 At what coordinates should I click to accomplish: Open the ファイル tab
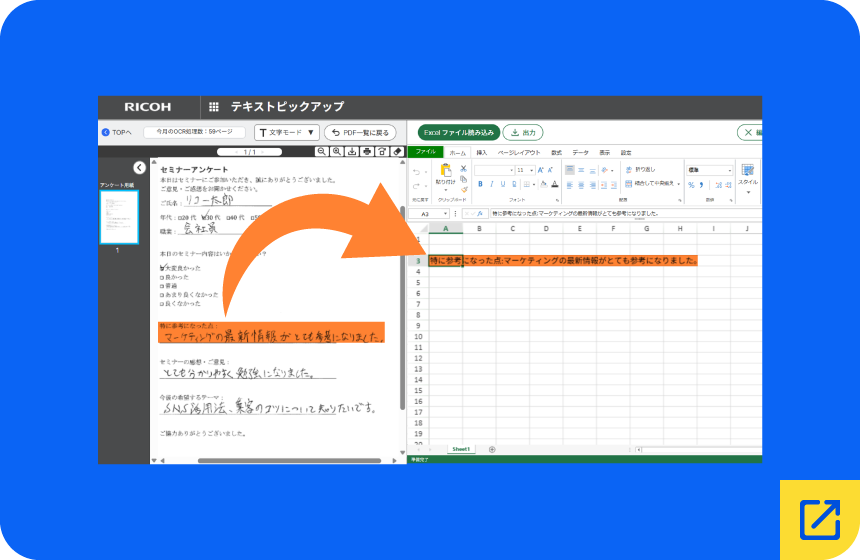pos(425,152)
